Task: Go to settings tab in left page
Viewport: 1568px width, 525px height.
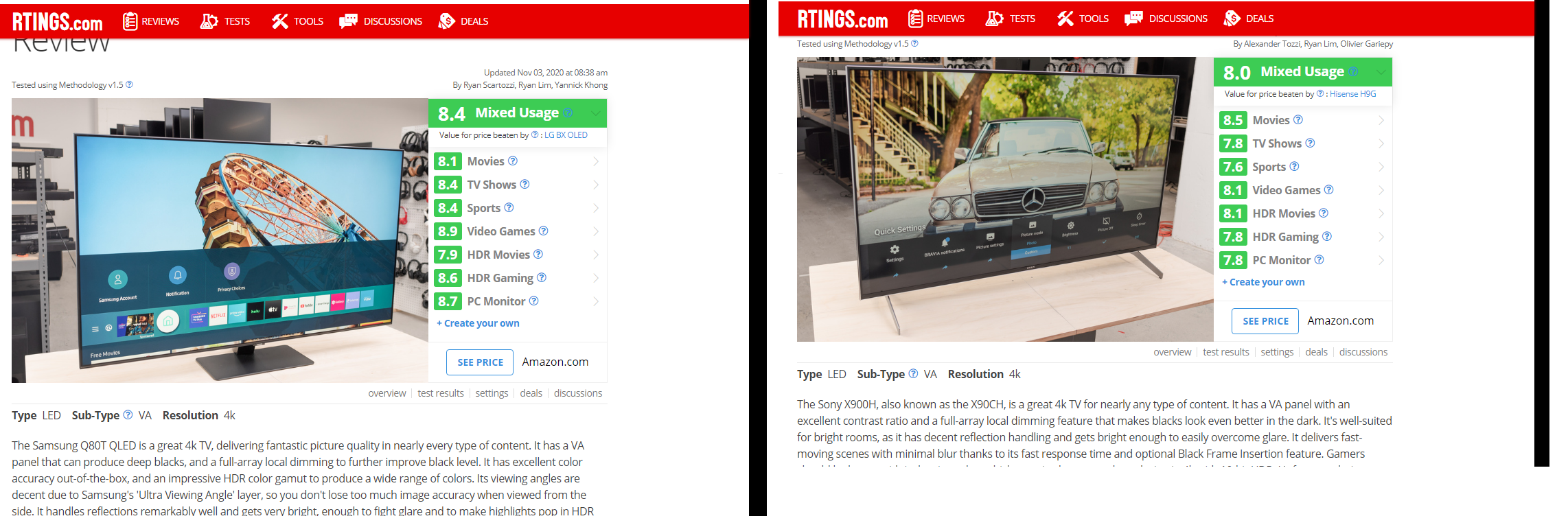Action: pos(492,393)
